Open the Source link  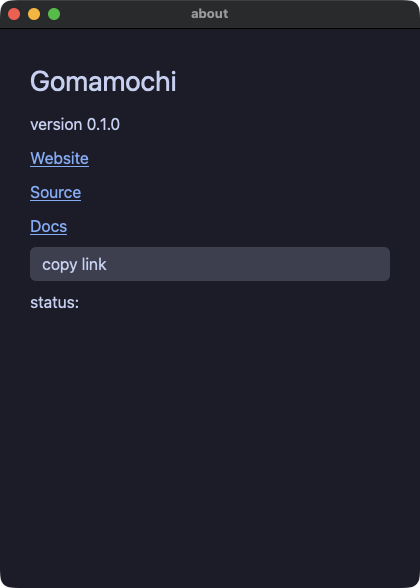(x=56, y=192)
